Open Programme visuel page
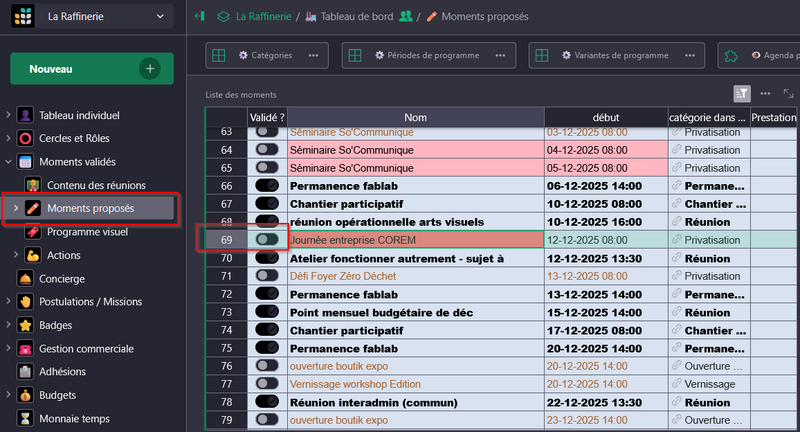Image resolution: width=800 pixels, height=432 pixels. click(x=87, y=232)
